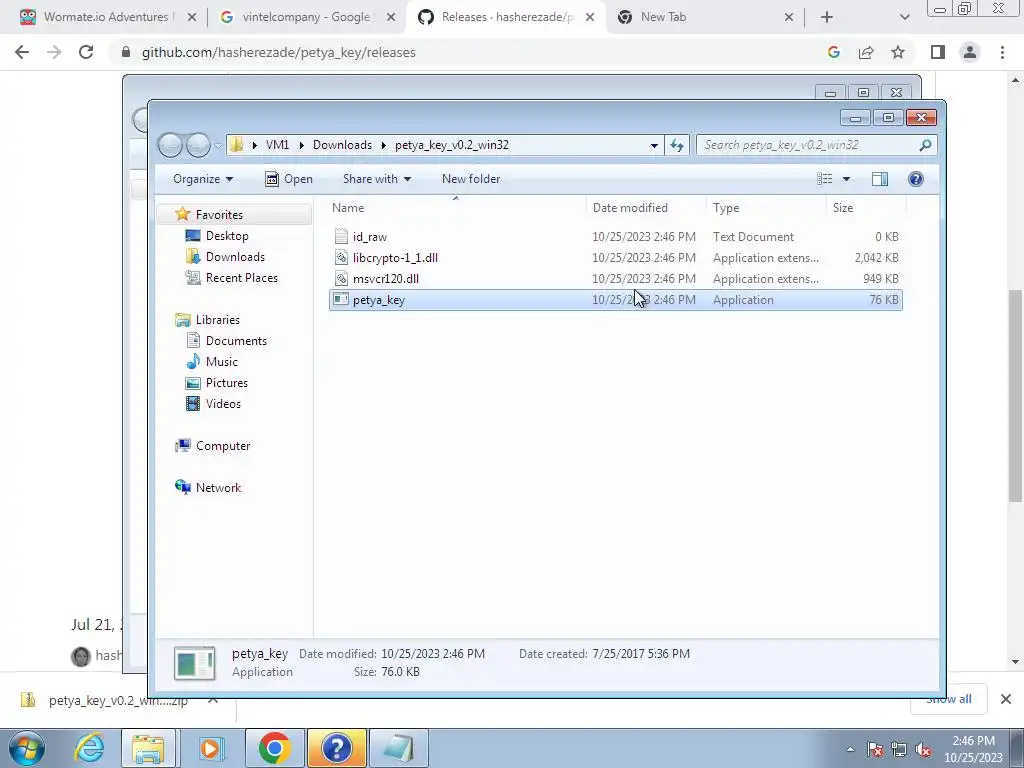1024x768 pixels.
Task: Switch to the New Tab tab
Action: pos(705,17)
